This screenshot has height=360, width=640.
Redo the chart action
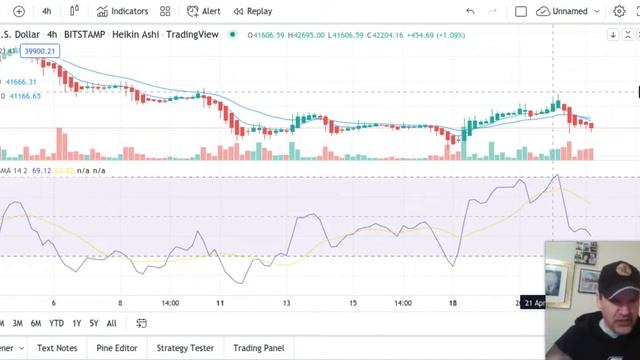coord(493,11)
